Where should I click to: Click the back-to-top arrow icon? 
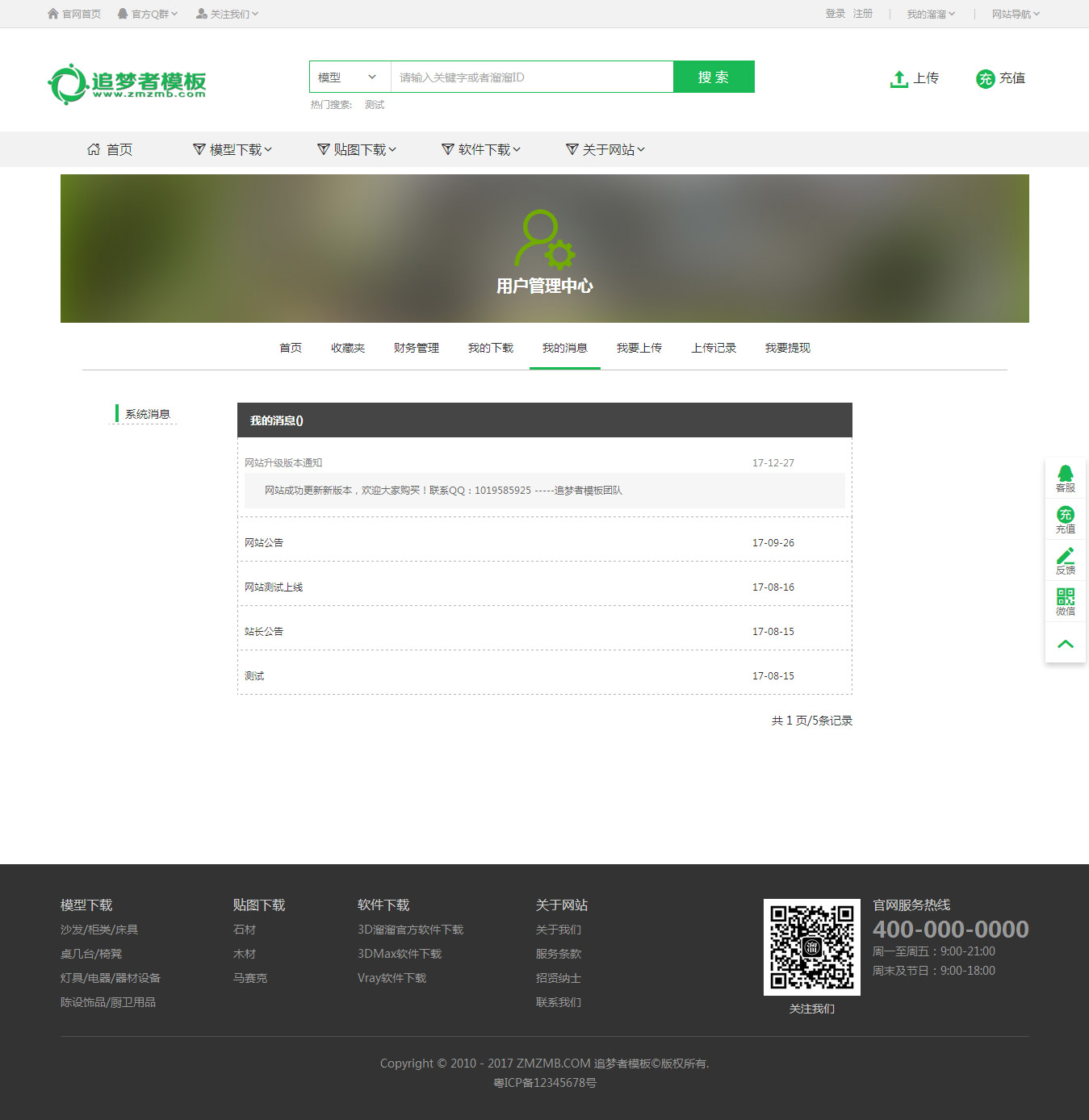coord(1065,644)
